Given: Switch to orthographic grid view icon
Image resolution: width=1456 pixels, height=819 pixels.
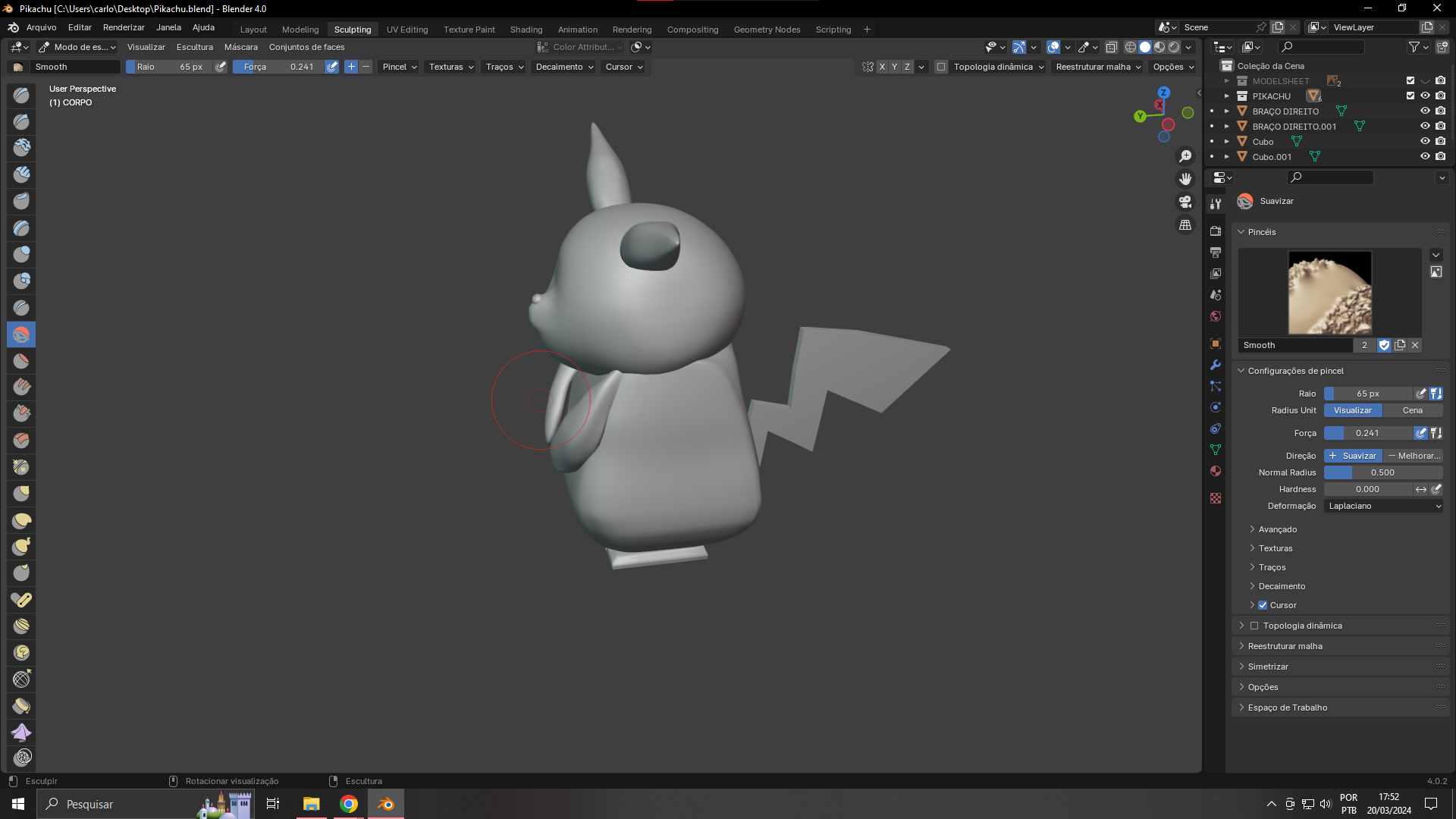Looking at the screenshot, I should click(1185, 225).
